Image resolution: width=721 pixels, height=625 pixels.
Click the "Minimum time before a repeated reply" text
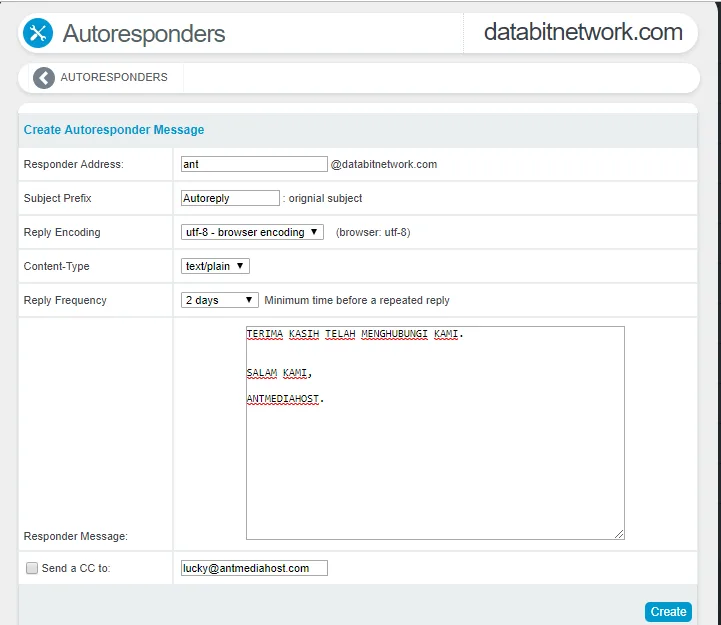coord(357,300)
